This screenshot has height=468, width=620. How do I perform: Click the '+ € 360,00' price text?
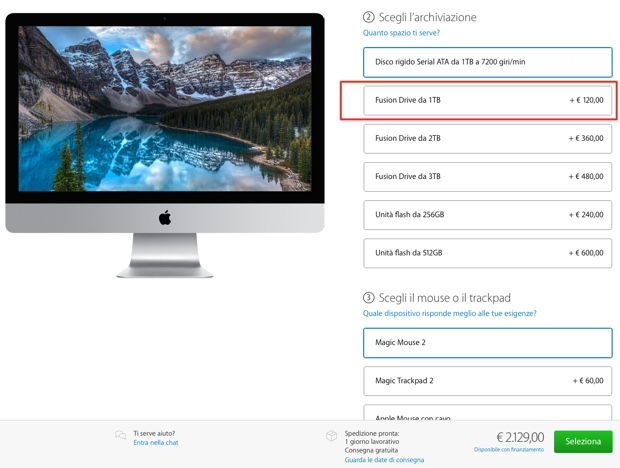tap(586, 138)
